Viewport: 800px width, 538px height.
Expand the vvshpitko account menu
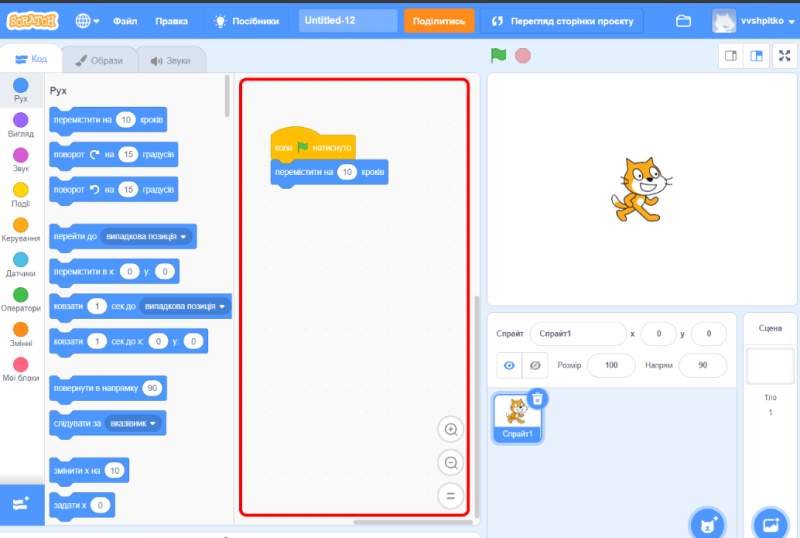coord(752,20)
